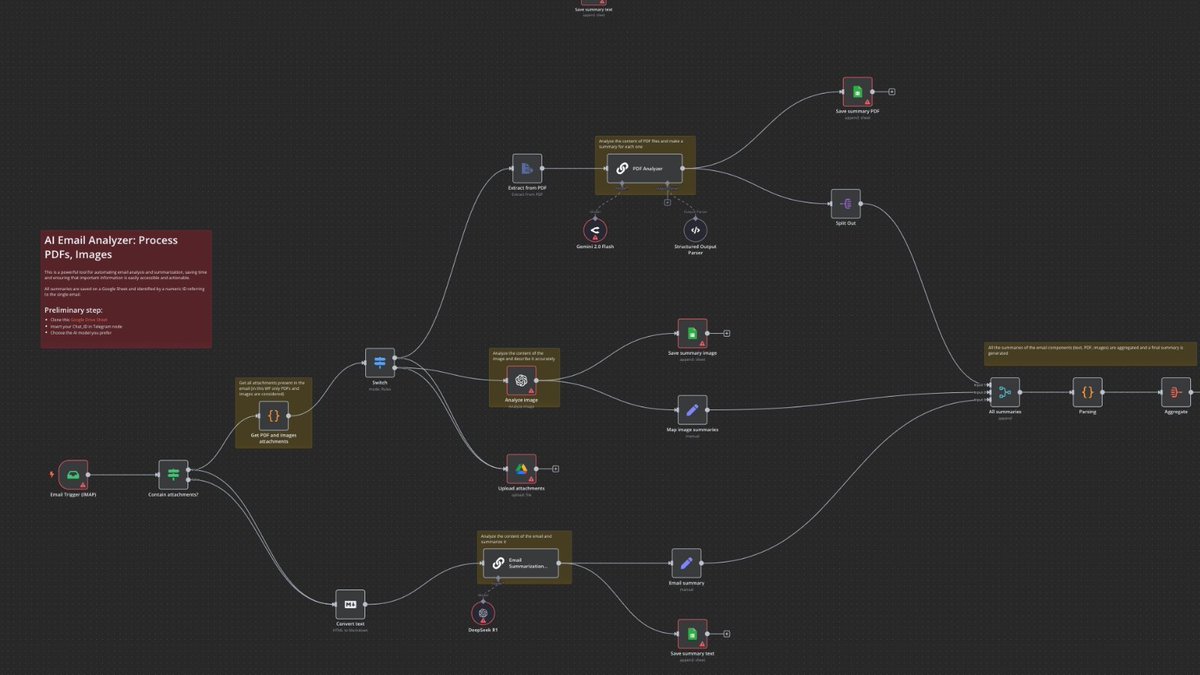Select the Upload attachments Google Drive node
Screen dimensions: 1200x675
pos(521,469)
